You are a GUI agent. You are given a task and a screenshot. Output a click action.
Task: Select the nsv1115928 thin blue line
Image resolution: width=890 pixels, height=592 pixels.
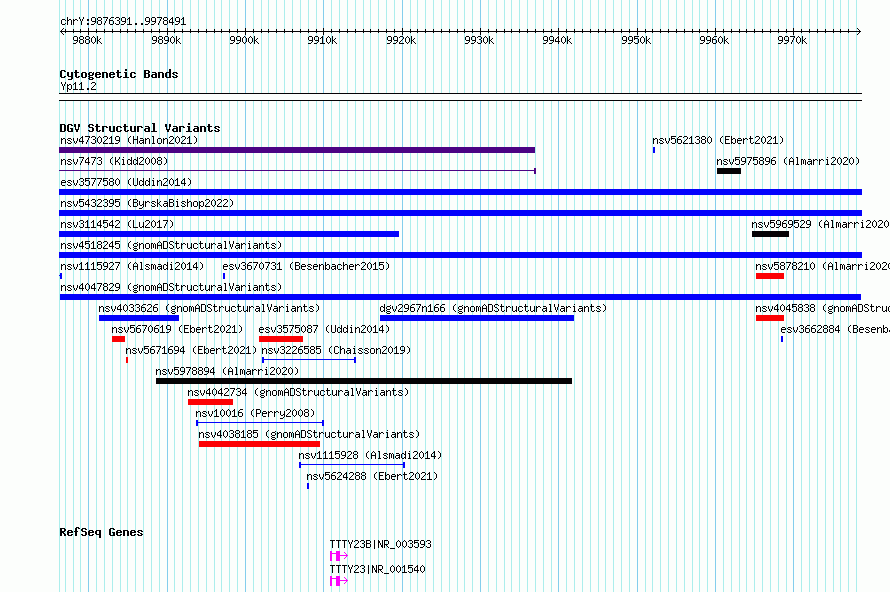pyautogui.click(x=352, y=465)
